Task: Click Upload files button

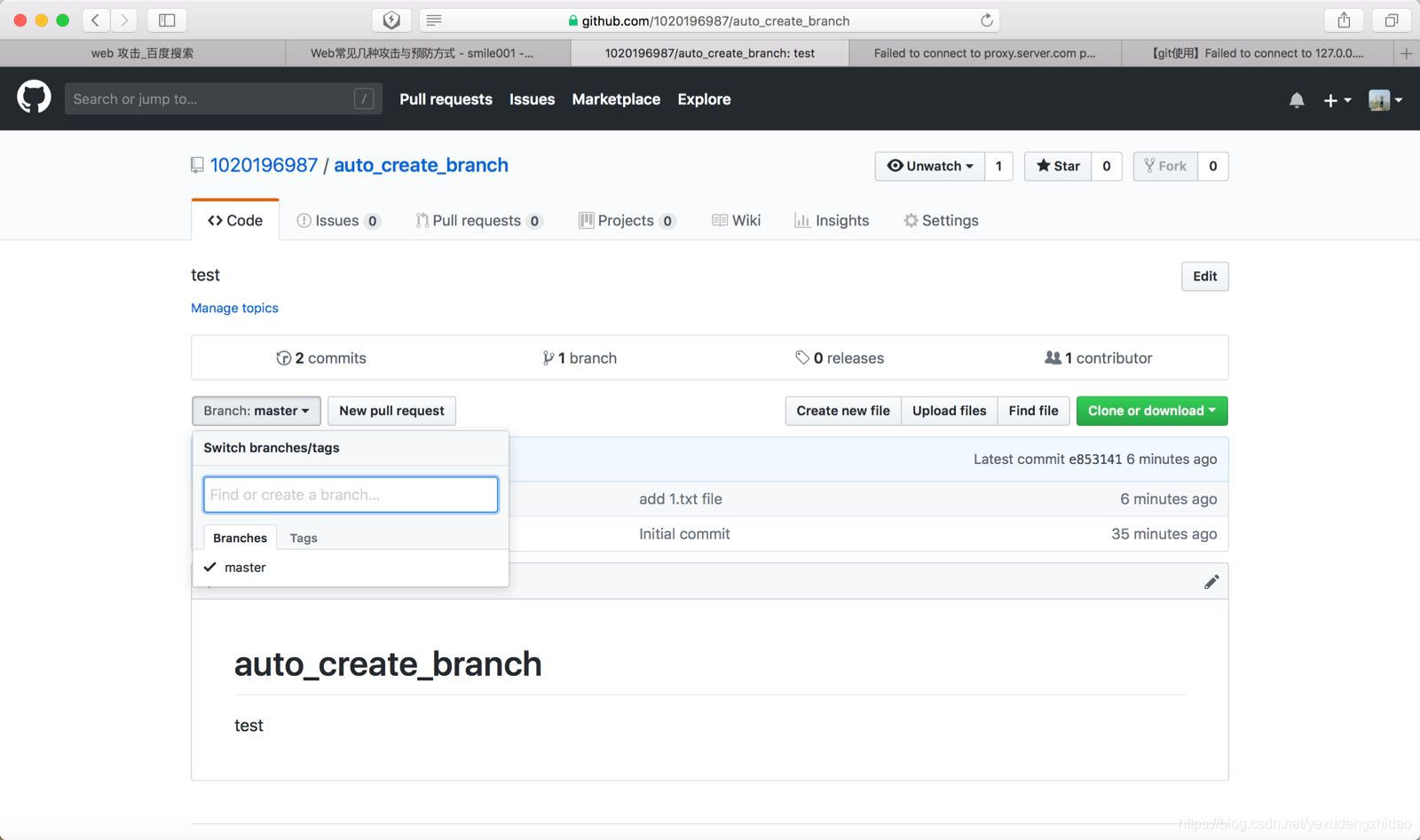Action: pyautogui.click(x=949, y=411)
